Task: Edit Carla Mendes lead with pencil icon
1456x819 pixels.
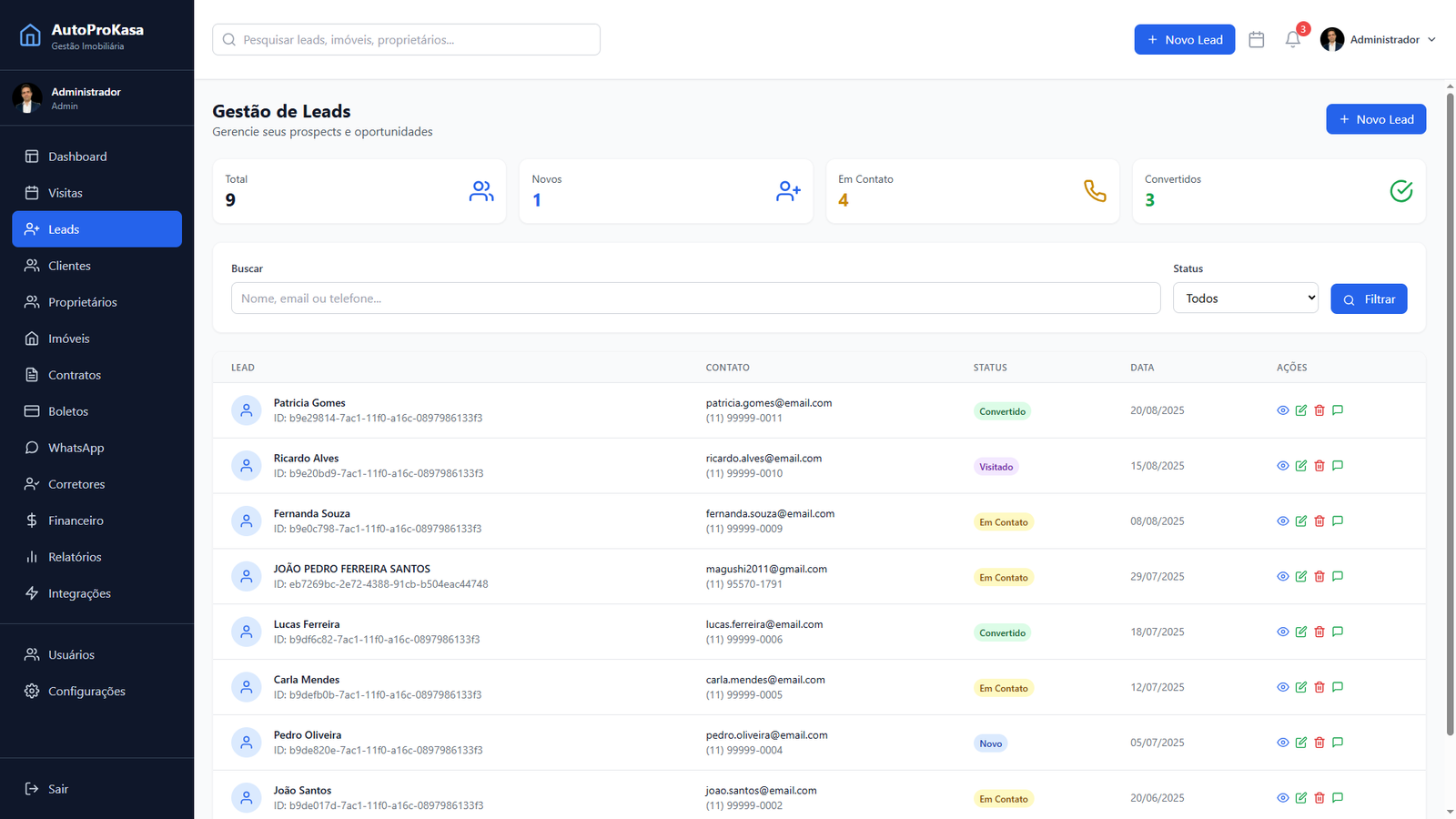Action: coord(1301,687)
